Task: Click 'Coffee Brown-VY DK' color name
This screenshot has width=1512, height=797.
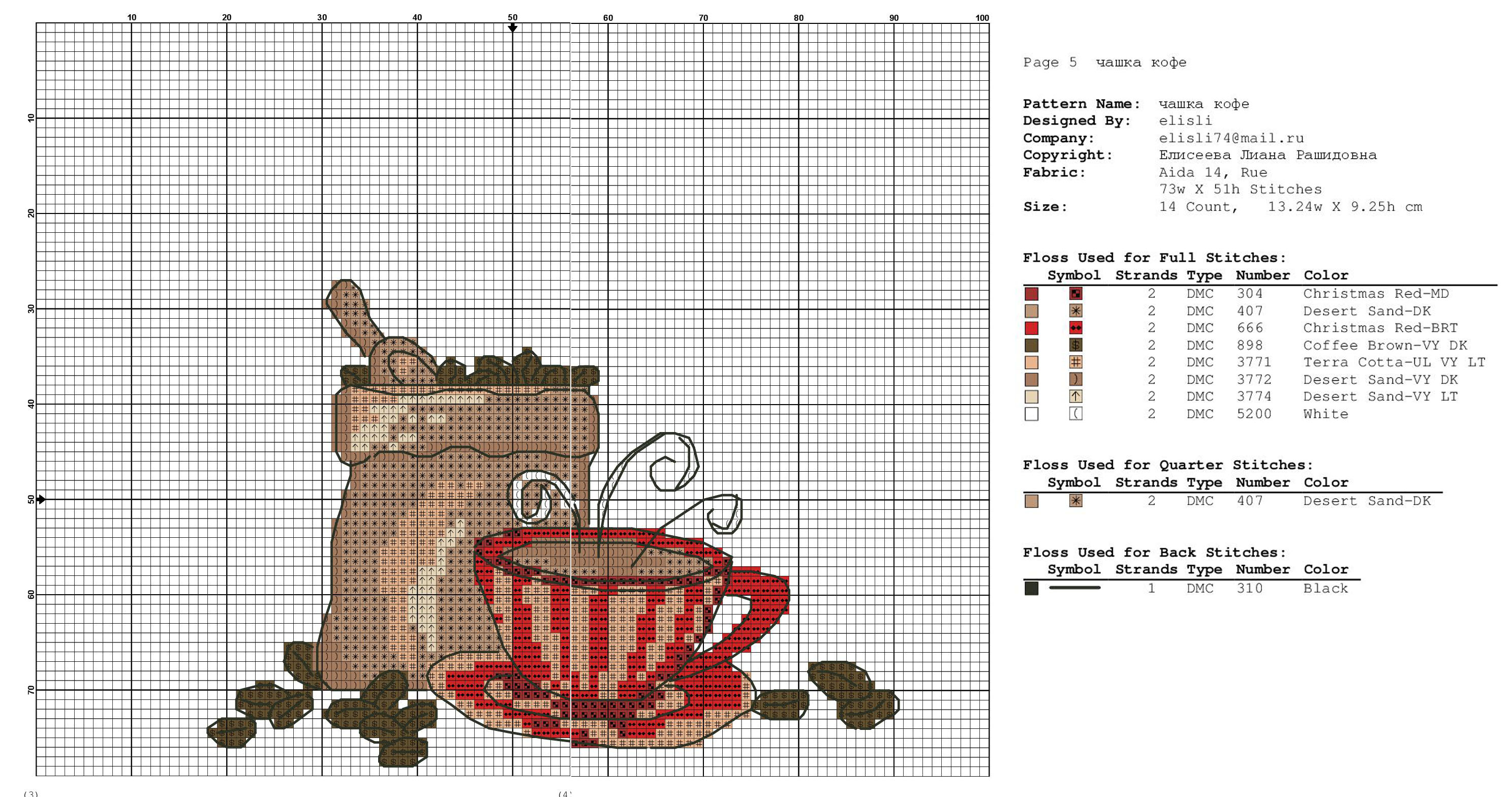Action: click(x=1385, y=345)
